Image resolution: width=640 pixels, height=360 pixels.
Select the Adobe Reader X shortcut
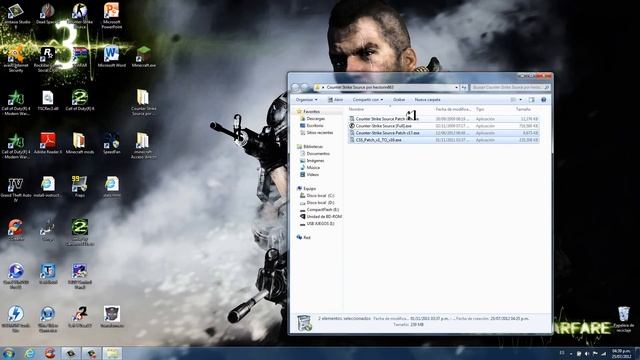tap(48, 144)
